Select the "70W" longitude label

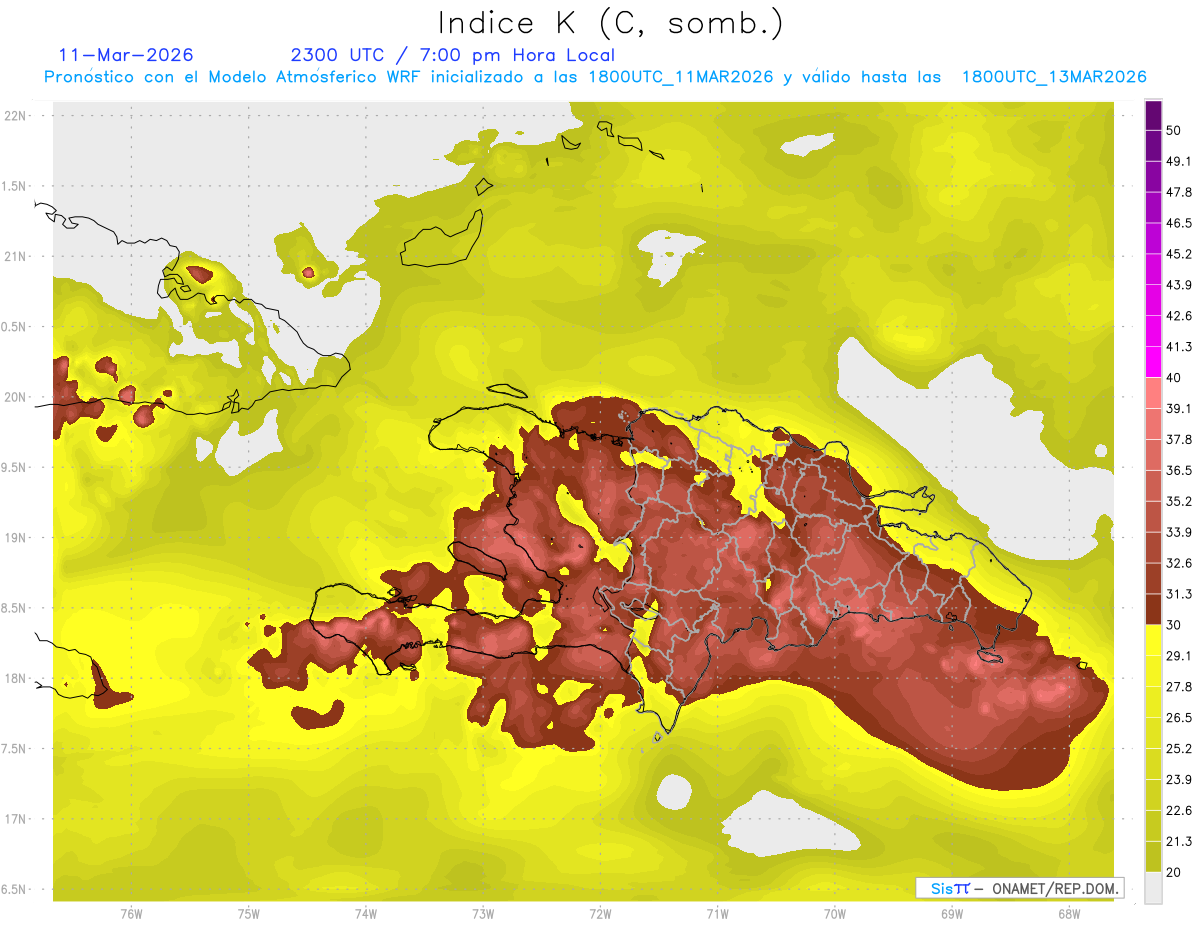click(835, 914)
